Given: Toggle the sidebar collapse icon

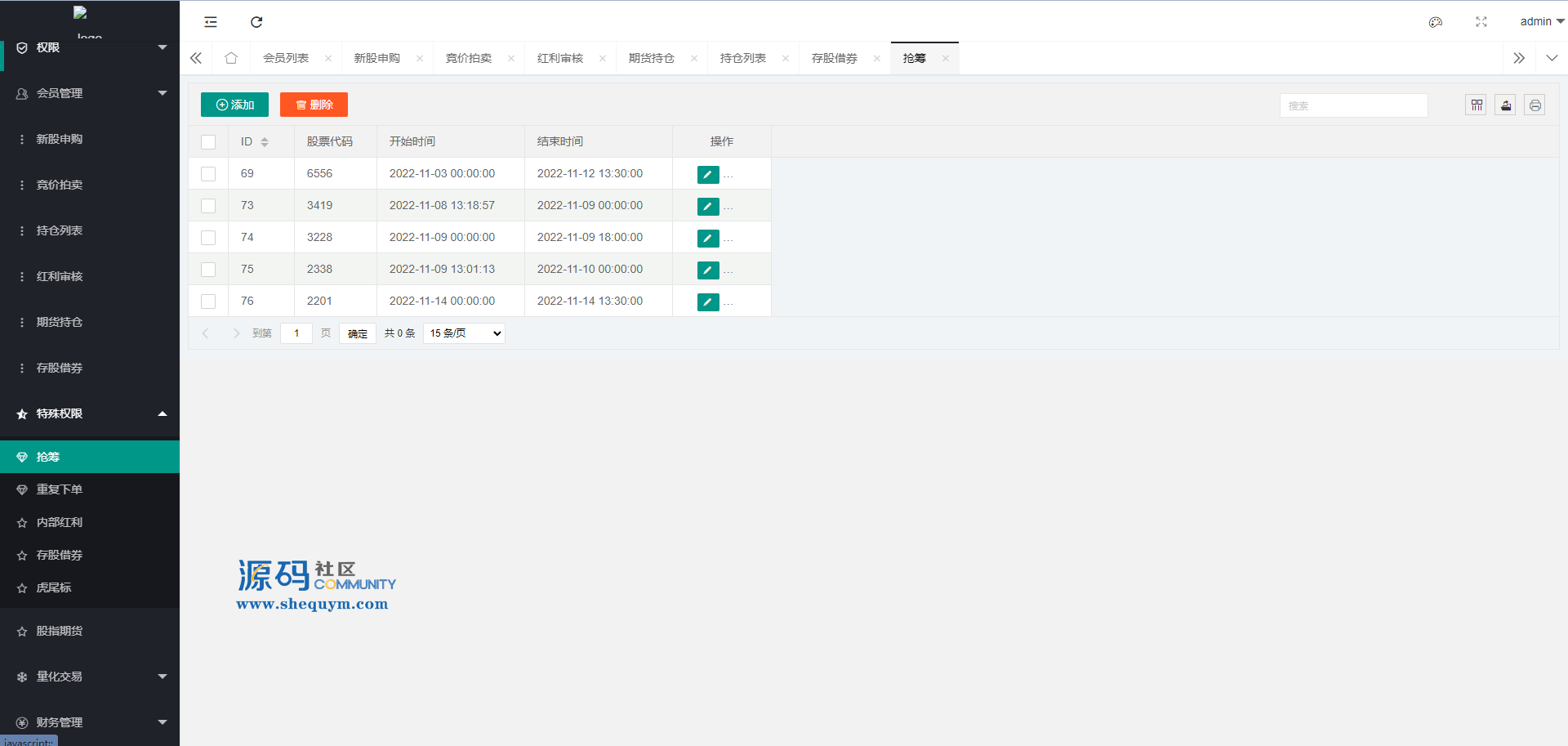Looking at the screenshot, I should 211,22.
